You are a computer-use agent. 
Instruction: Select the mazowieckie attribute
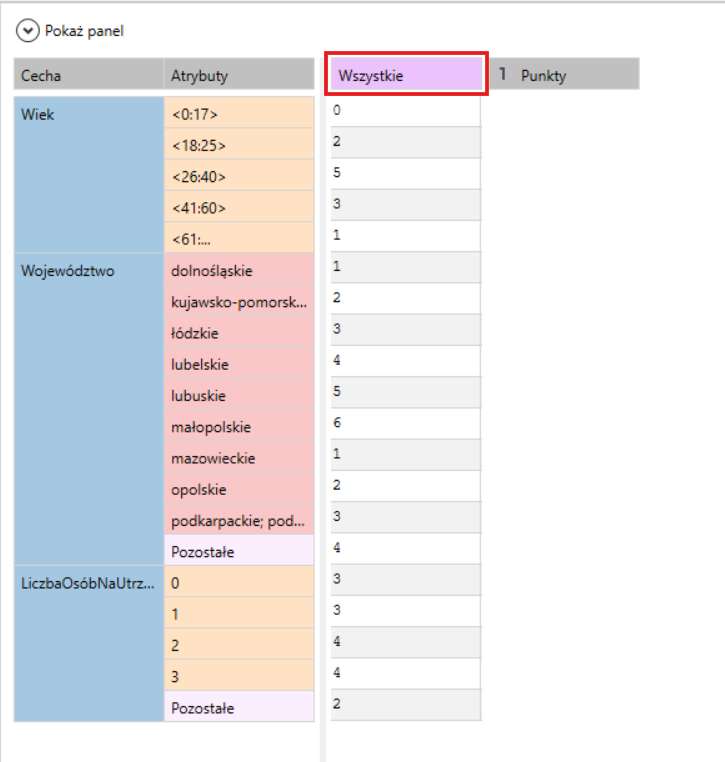pos(239,456)
